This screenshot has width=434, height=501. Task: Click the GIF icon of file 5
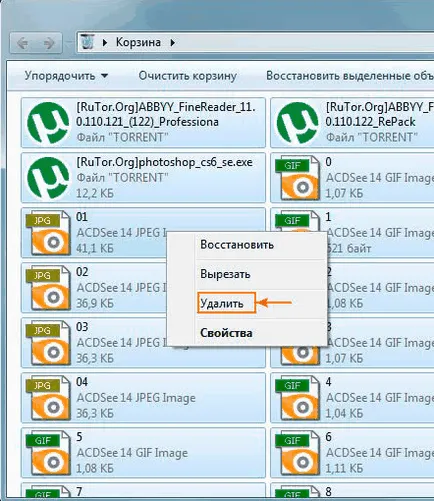click(x=48, y=453)
